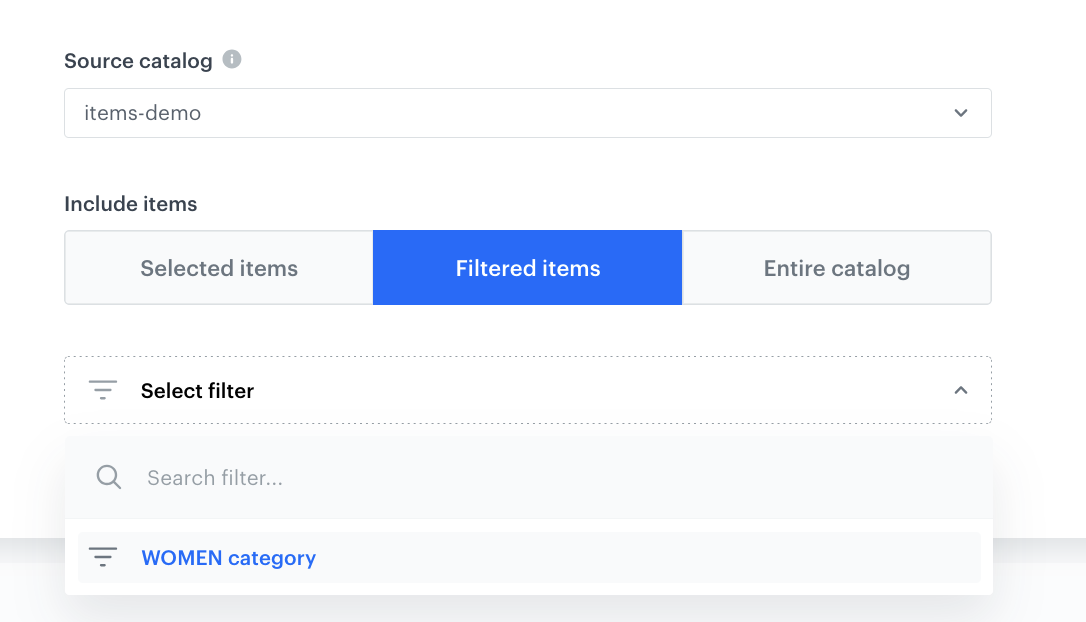Image resolution: width=1086 pixels, height=622 pixels.
Task: Click the Select filter label text
Action: (197, 391)
